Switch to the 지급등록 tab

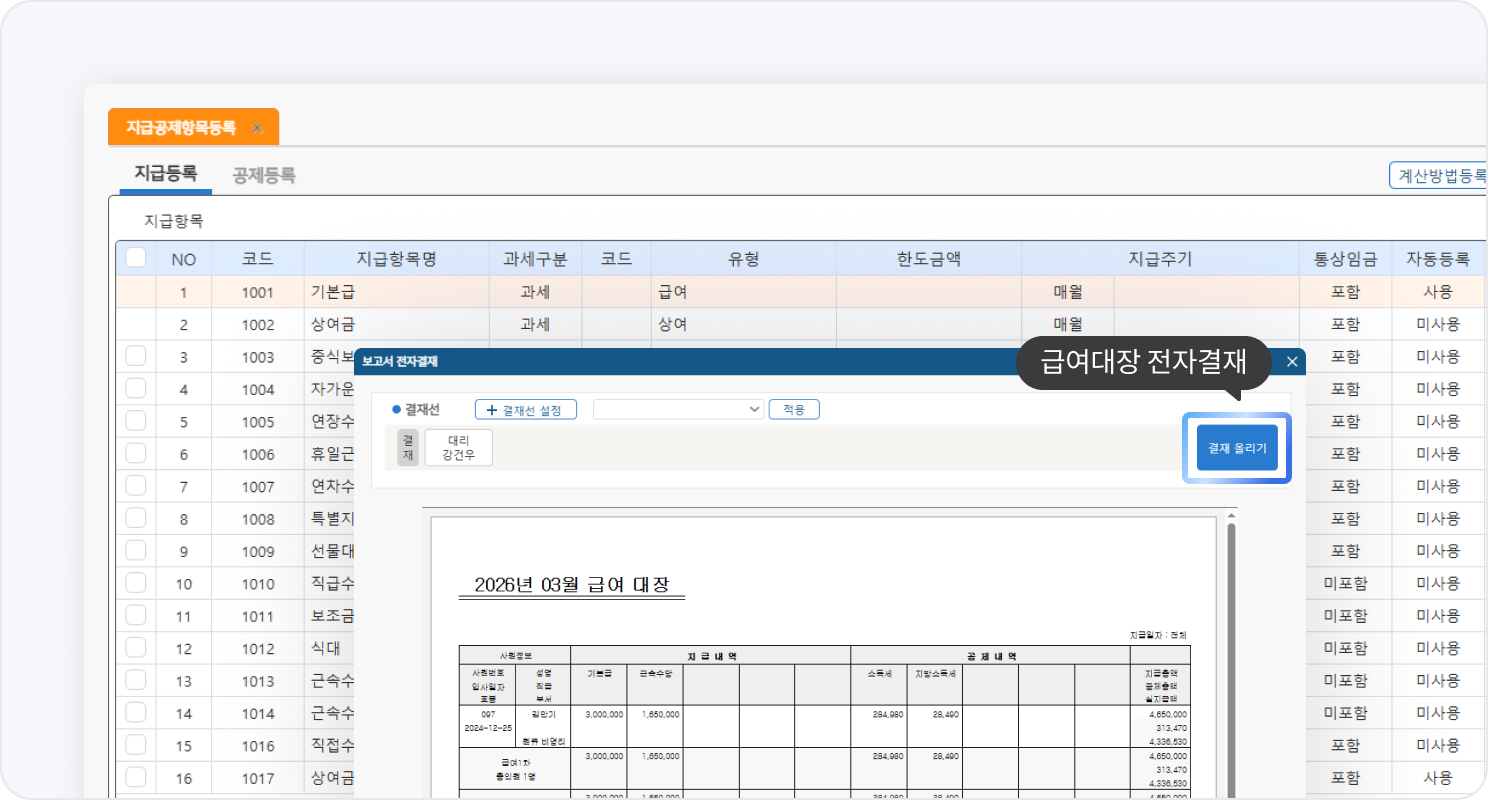(166, 174)
